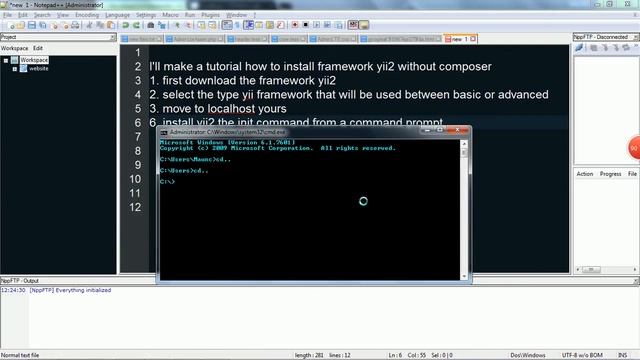
Task: Play back the recorded macro icon
Action: (x=316, y=25)
